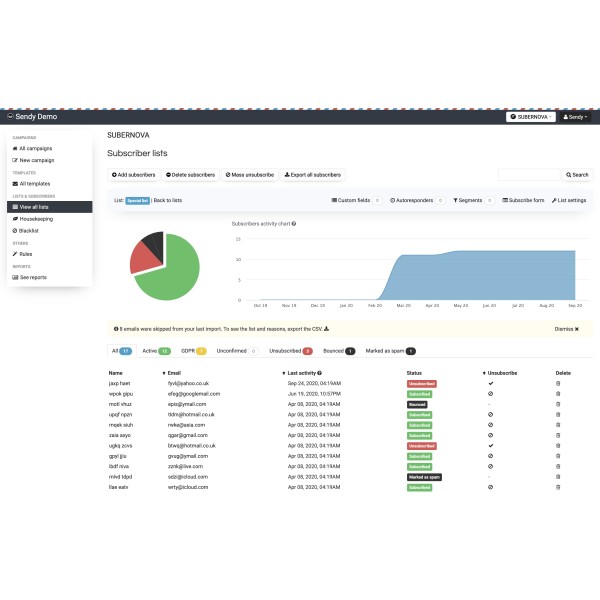600x600 pixels.
Task: Open the SUBERNOVA brand dropdown
Action: coord(530,117)
